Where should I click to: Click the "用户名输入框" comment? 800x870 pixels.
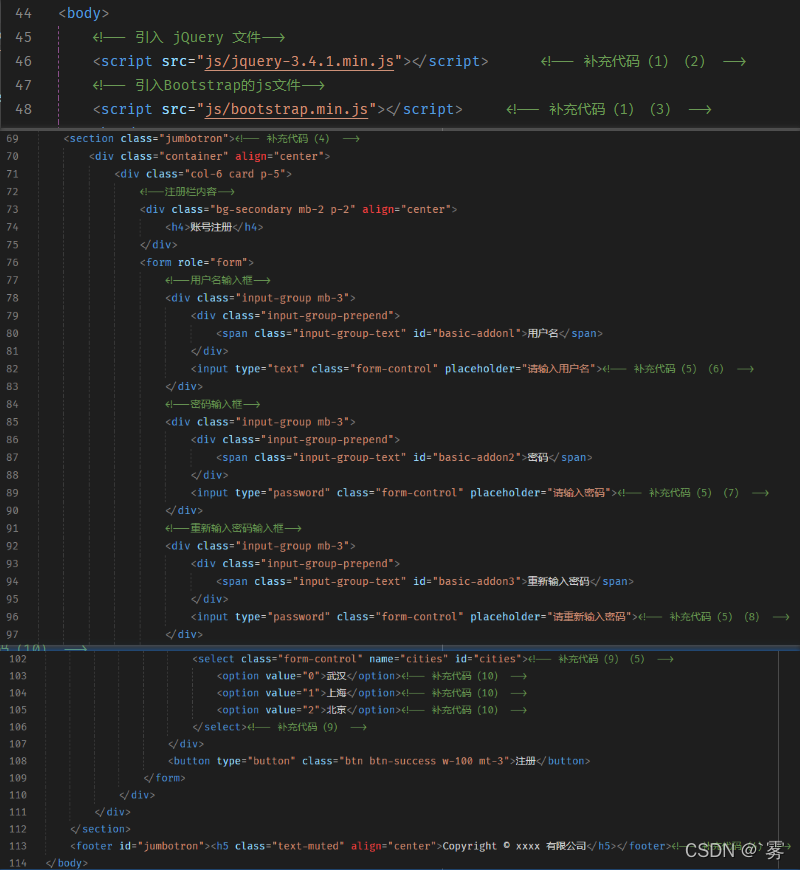click(x=217, y=280)
